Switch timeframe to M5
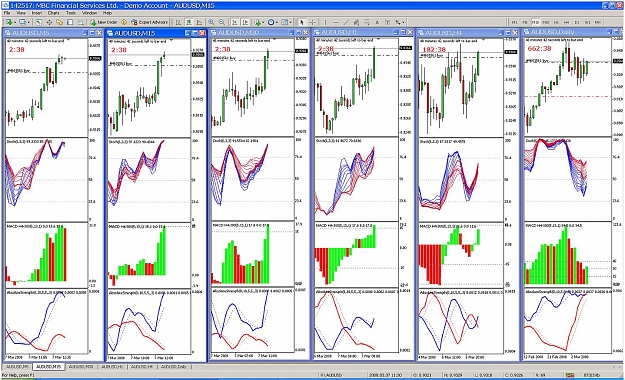Viewport: 625px width, 380px height. [x=525, y=22]
